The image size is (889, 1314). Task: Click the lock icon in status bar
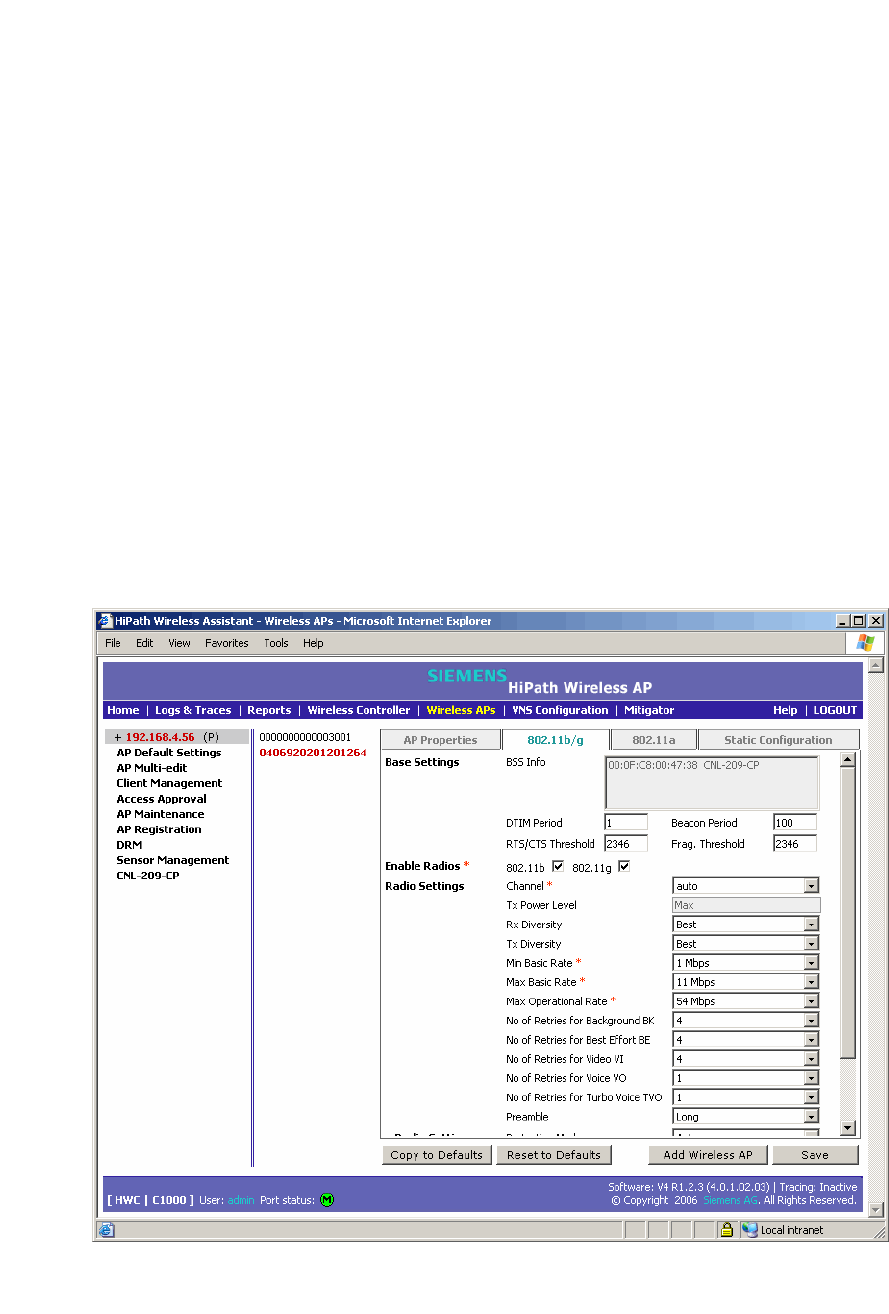728,1230
